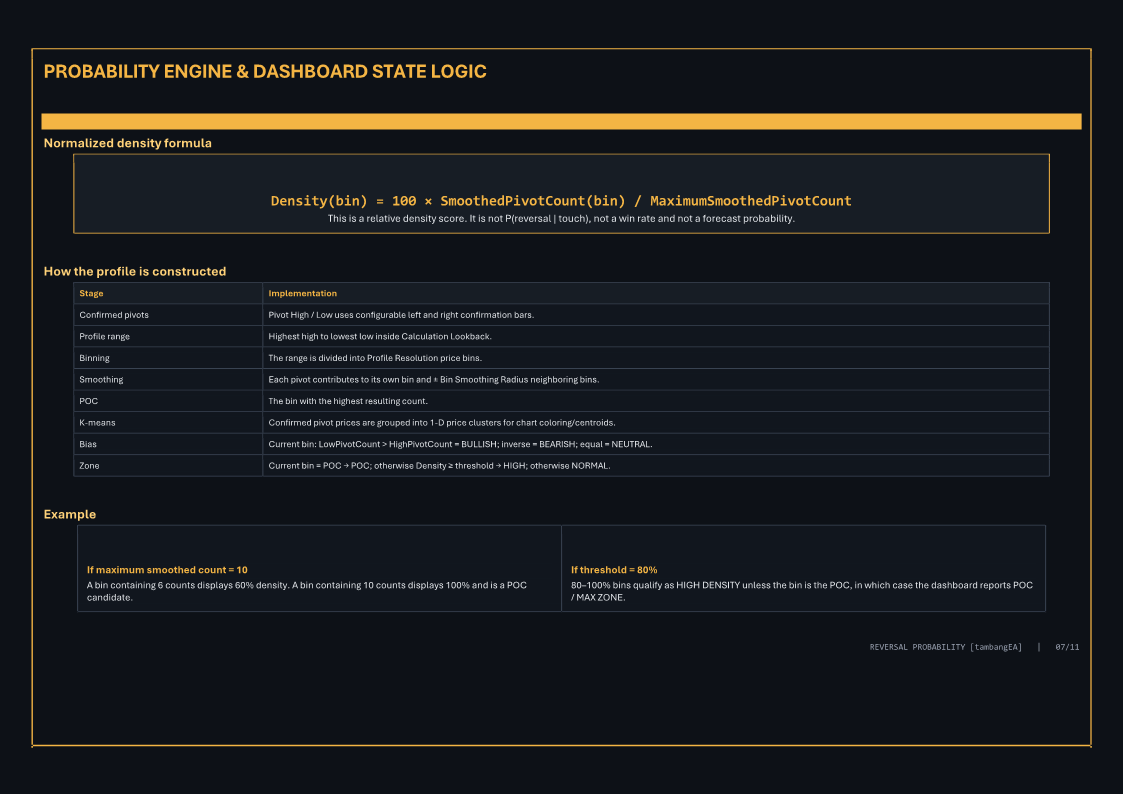Click the Example section heading
The height and width of the screenshot is (794, 1123).
point(69,514)
